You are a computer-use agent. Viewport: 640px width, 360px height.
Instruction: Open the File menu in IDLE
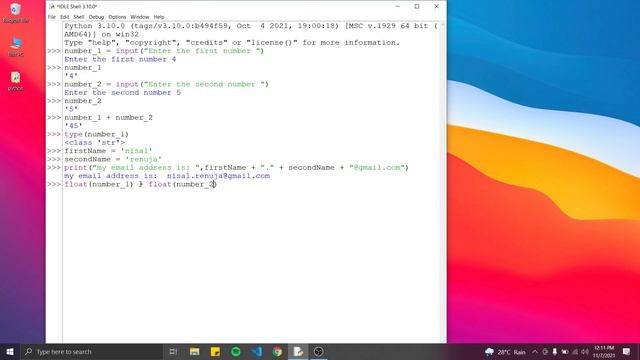tap(51, 17)
